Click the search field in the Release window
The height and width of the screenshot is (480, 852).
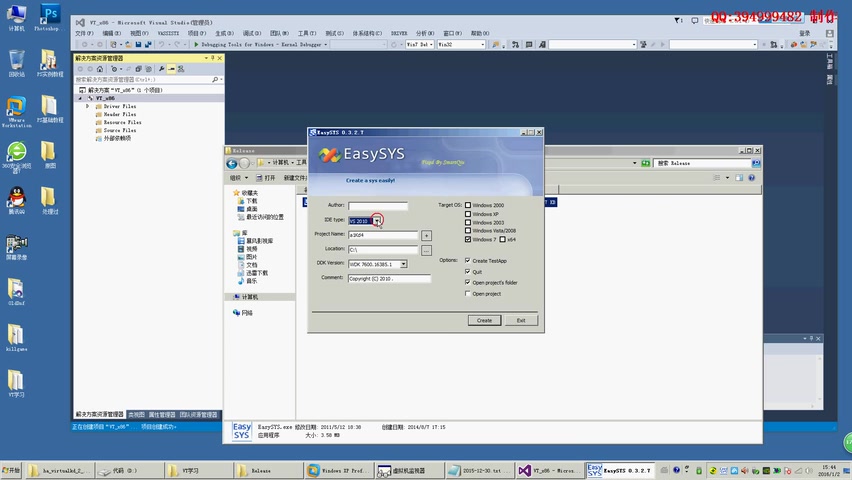(x=702, y=163)
